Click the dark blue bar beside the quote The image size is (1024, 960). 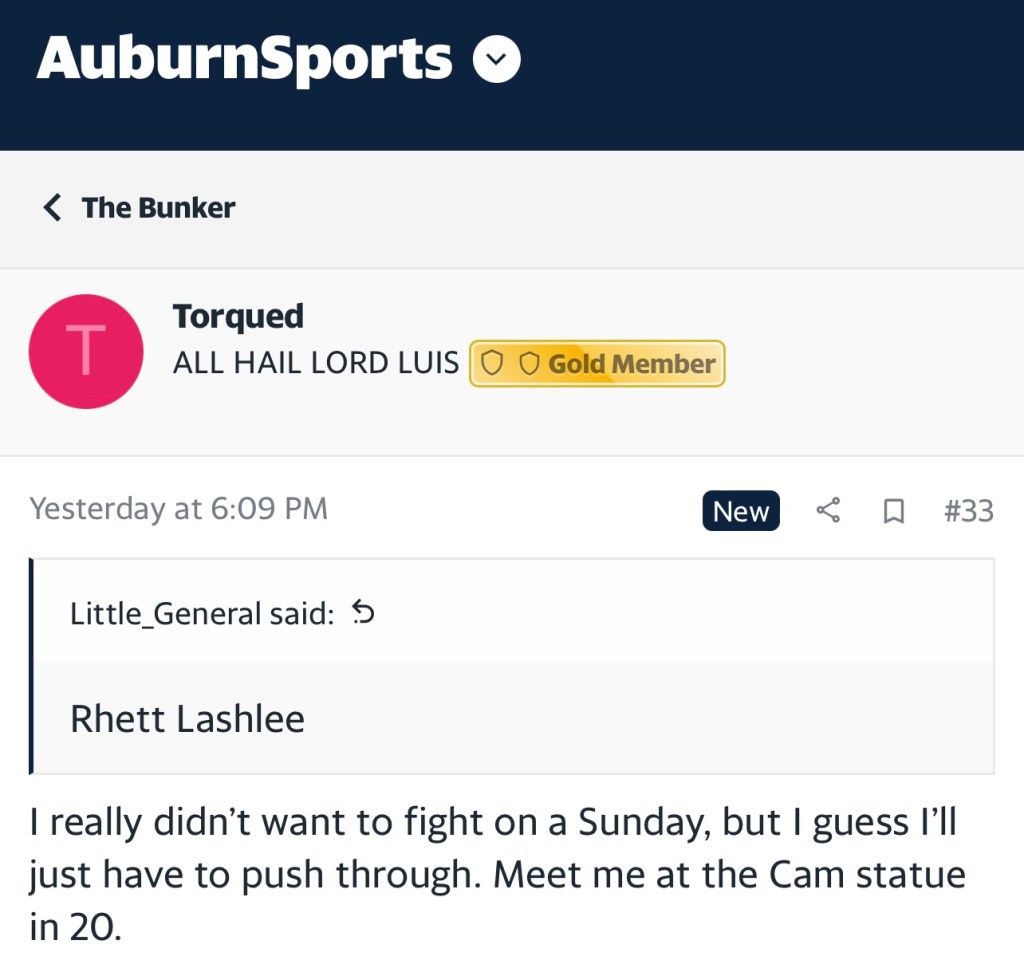[x=32, y=666]
